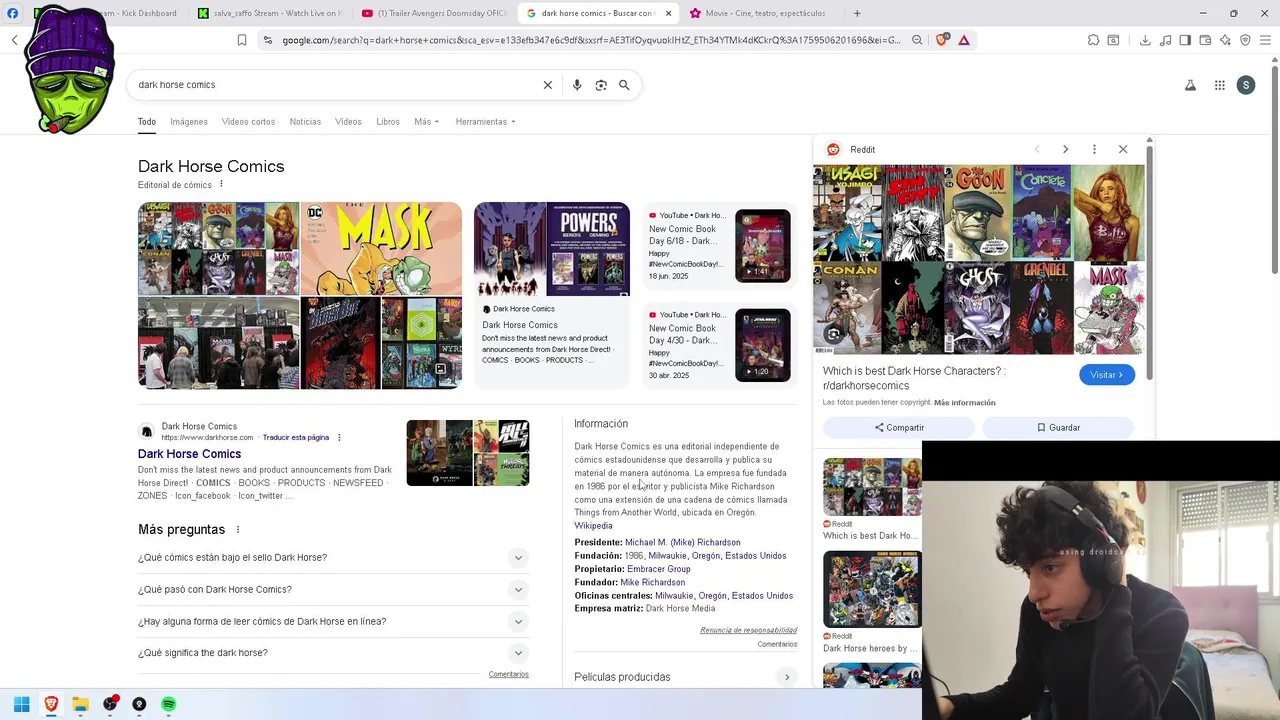
Task: Open Brave VPN shield icon
Action: (1245, 40)
